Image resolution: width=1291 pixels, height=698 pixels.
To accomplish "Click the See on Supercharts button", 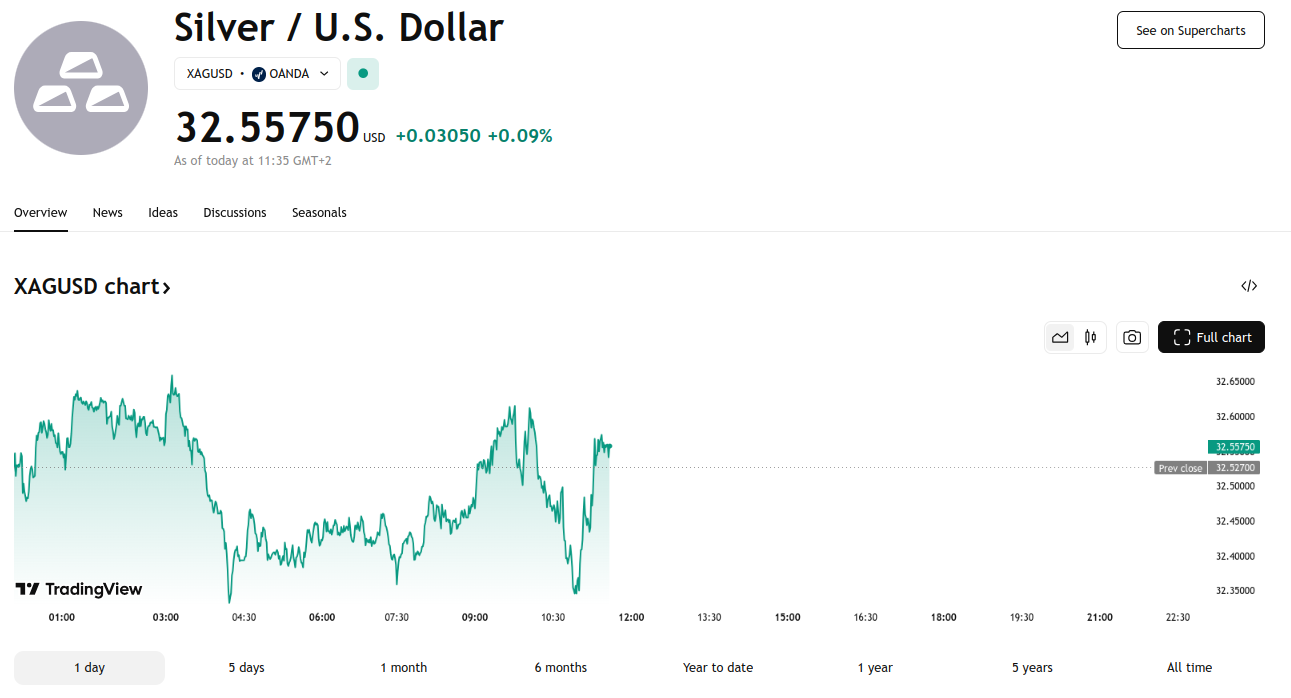I will tap(1190, 31).
